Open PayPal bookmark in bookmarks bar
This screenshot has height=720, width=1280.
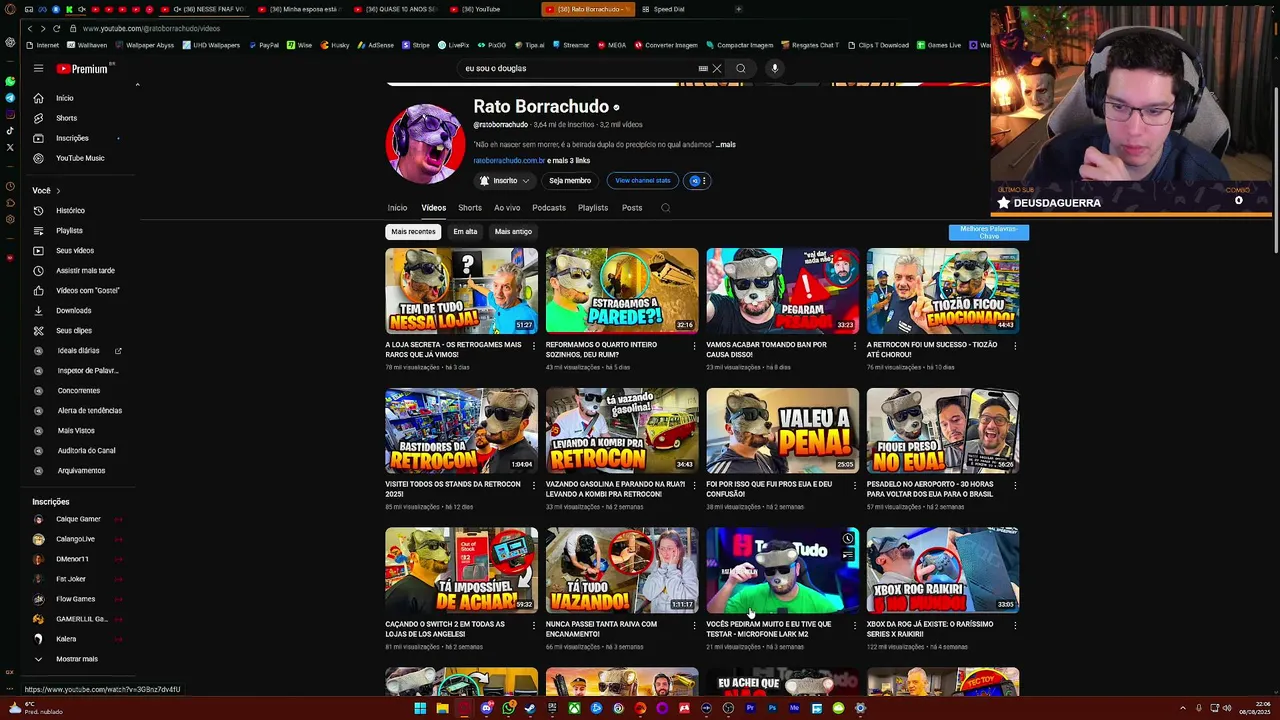point(263,45)
